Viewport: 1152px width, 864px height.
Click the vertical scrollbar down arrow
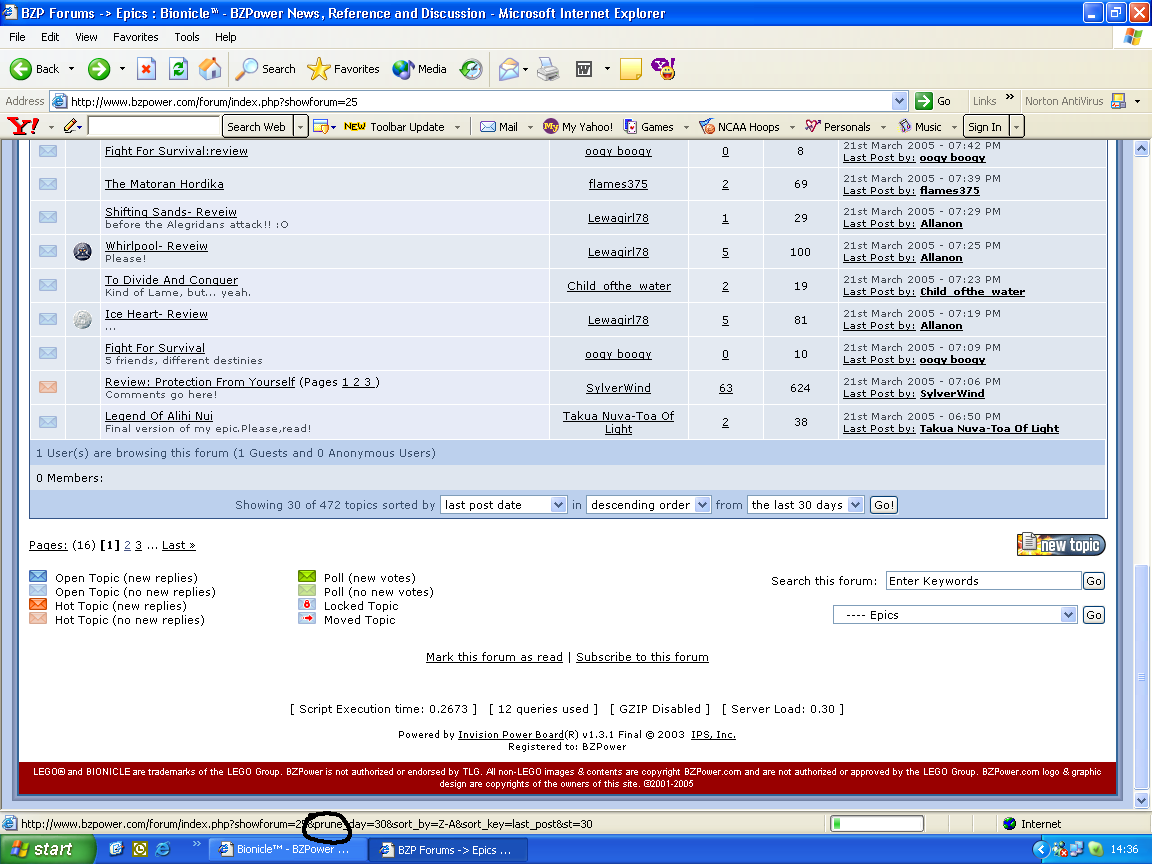tap(1141, 800)
